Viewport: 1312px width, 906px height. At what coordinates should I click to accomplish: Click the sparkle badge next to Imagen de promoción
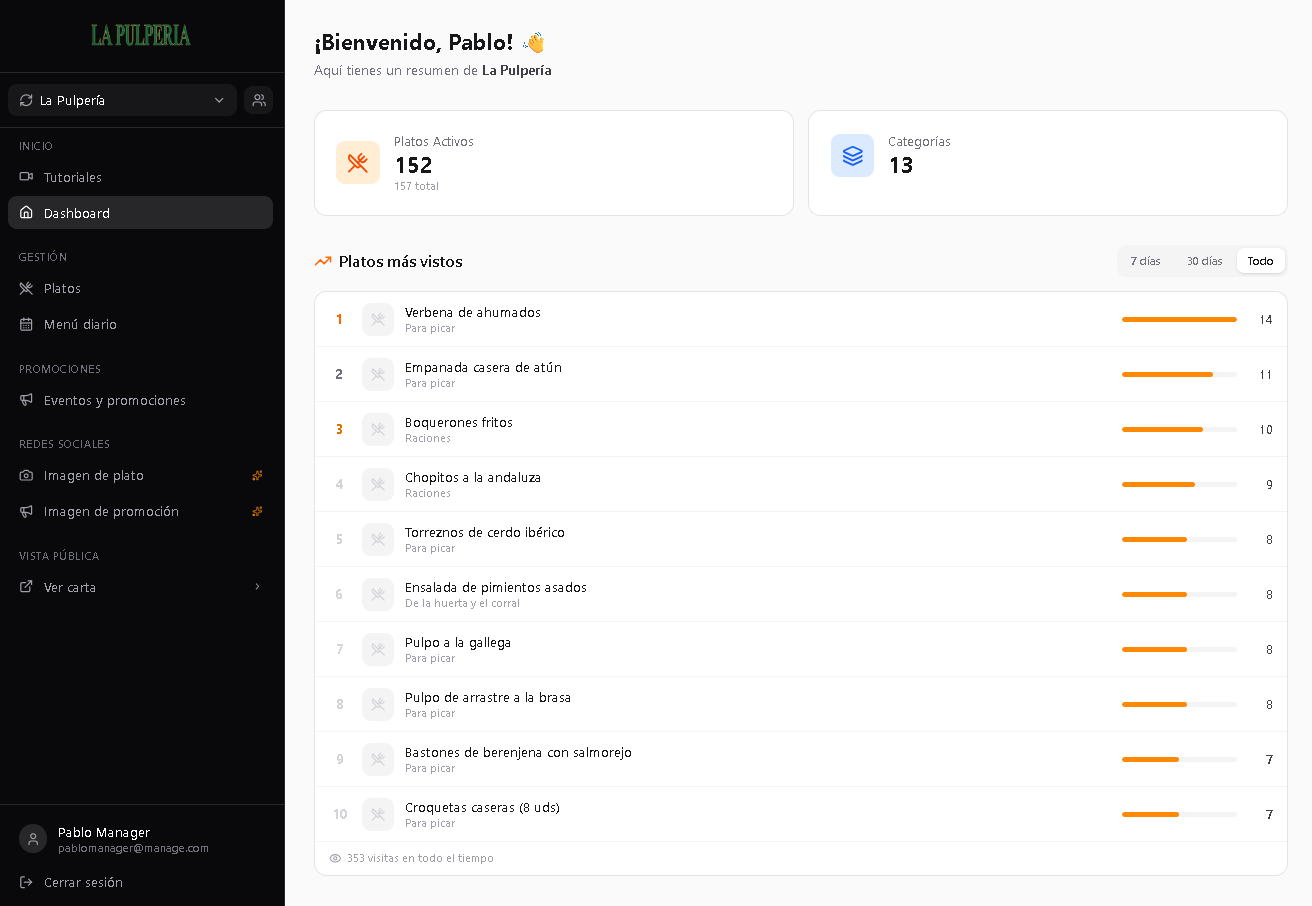(x=257, y=511)
